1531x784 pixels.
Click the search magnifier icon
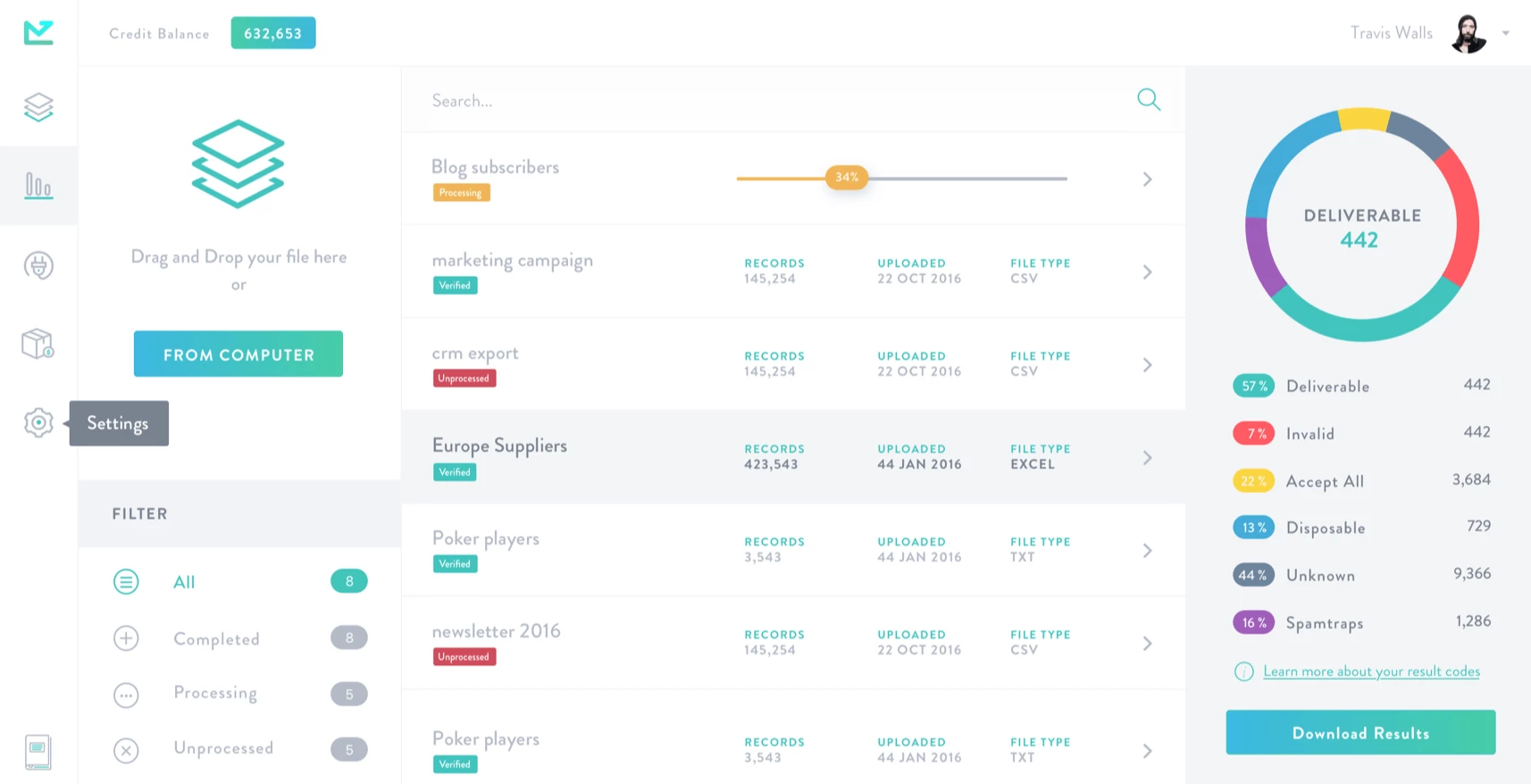(1149, 100)
